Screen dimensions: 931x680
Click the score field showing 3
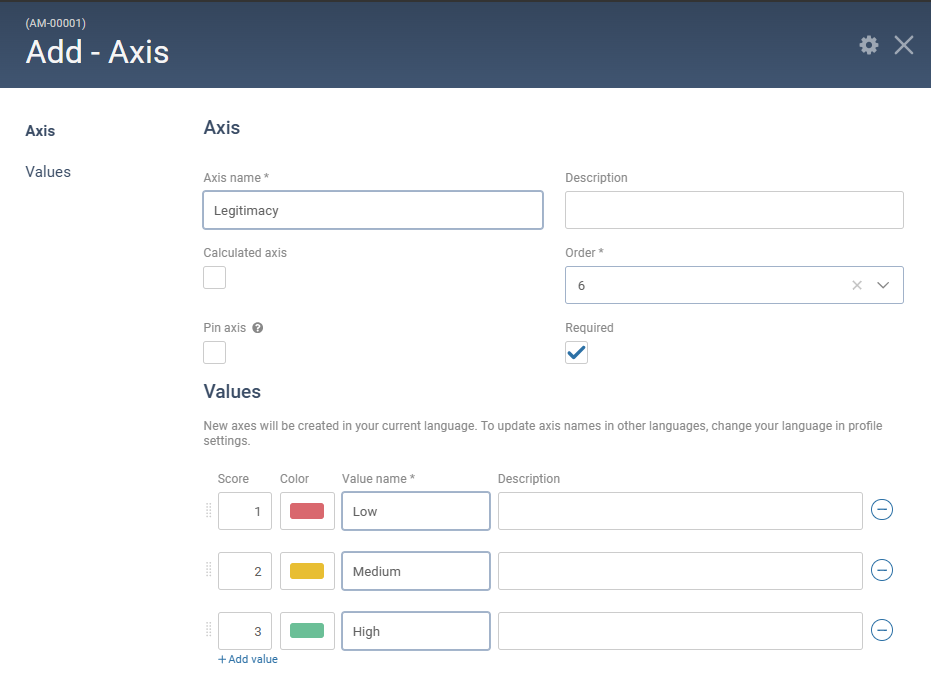click(245, 631)
